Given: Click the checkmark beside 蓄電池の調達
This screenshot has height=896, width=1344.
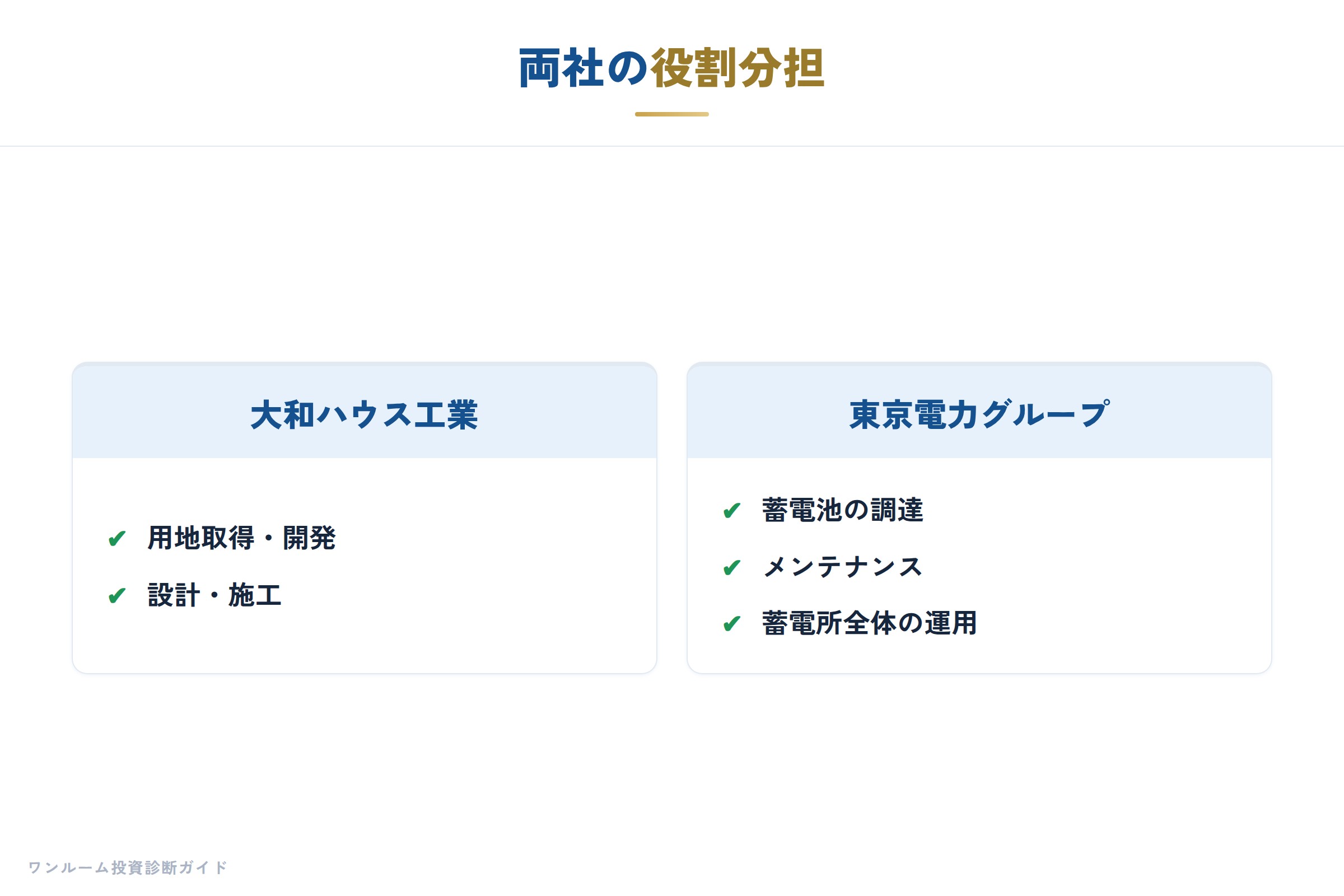Looking at the screenshot, I should point(732,510).
